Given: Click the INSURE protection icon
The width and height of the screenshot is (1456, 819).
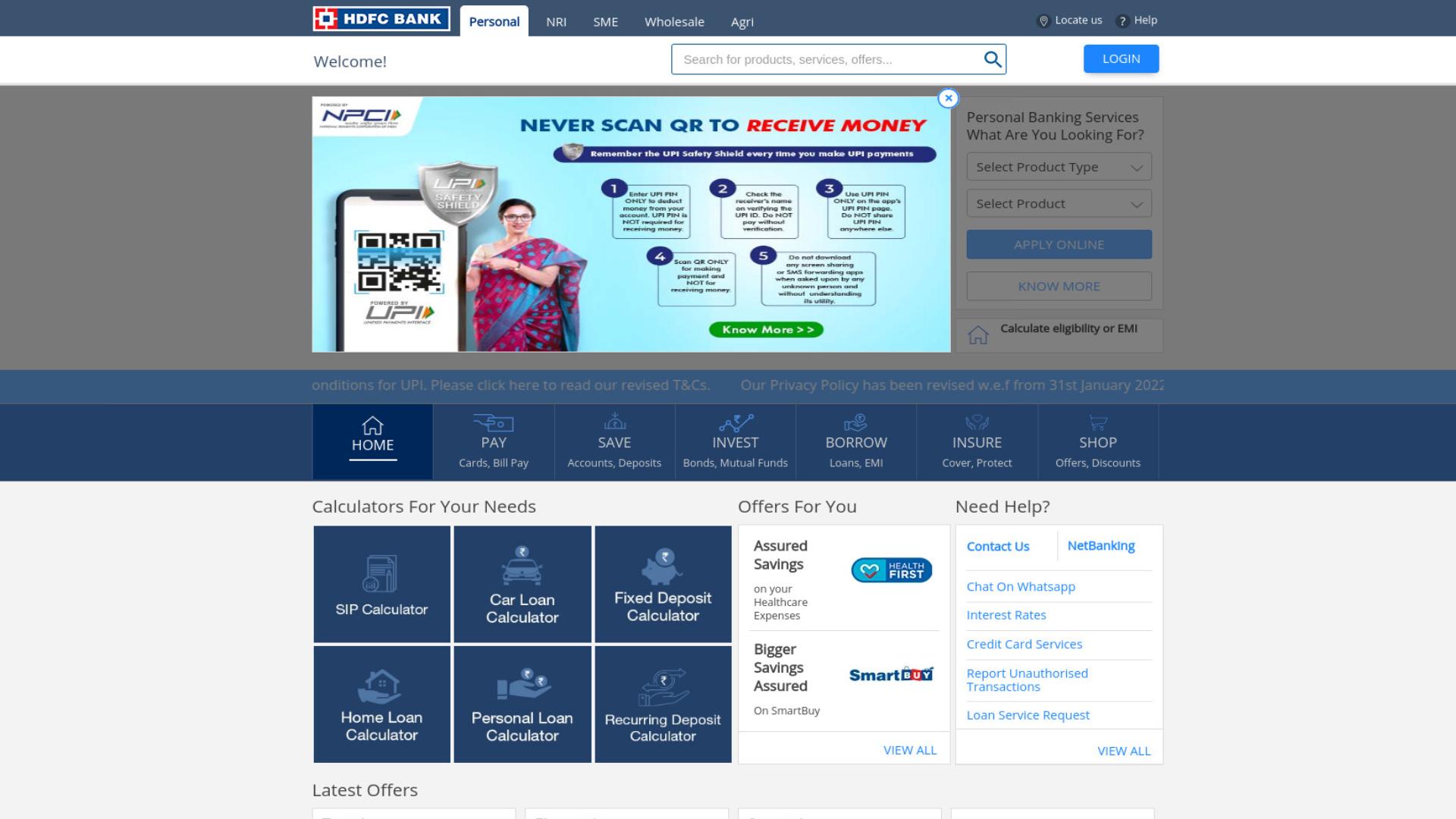Looking at the screenshot, I should pos(977,422).
